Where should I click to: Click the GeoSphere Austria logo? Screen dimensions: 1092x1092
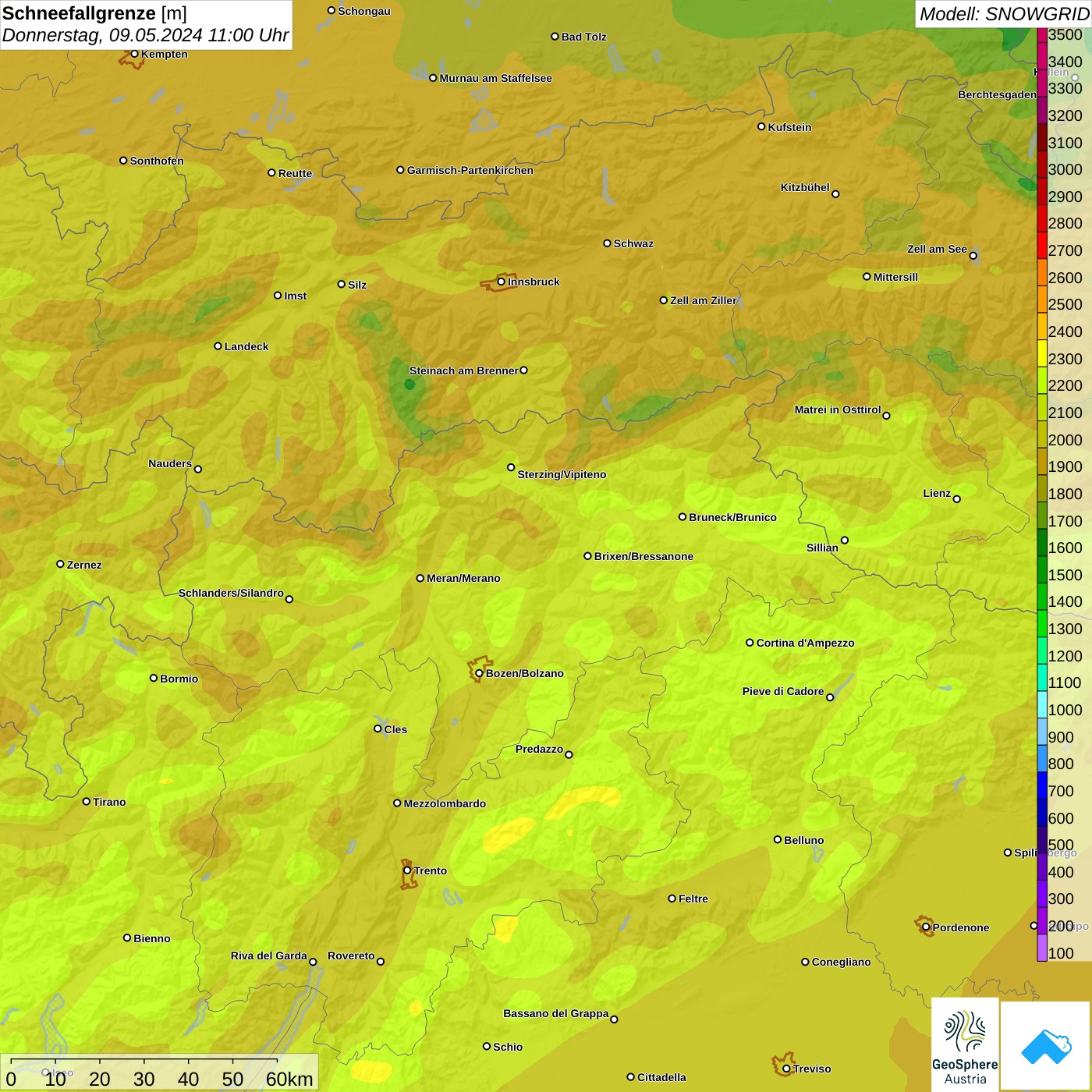pyautogui.click(x=965, y=1045)
